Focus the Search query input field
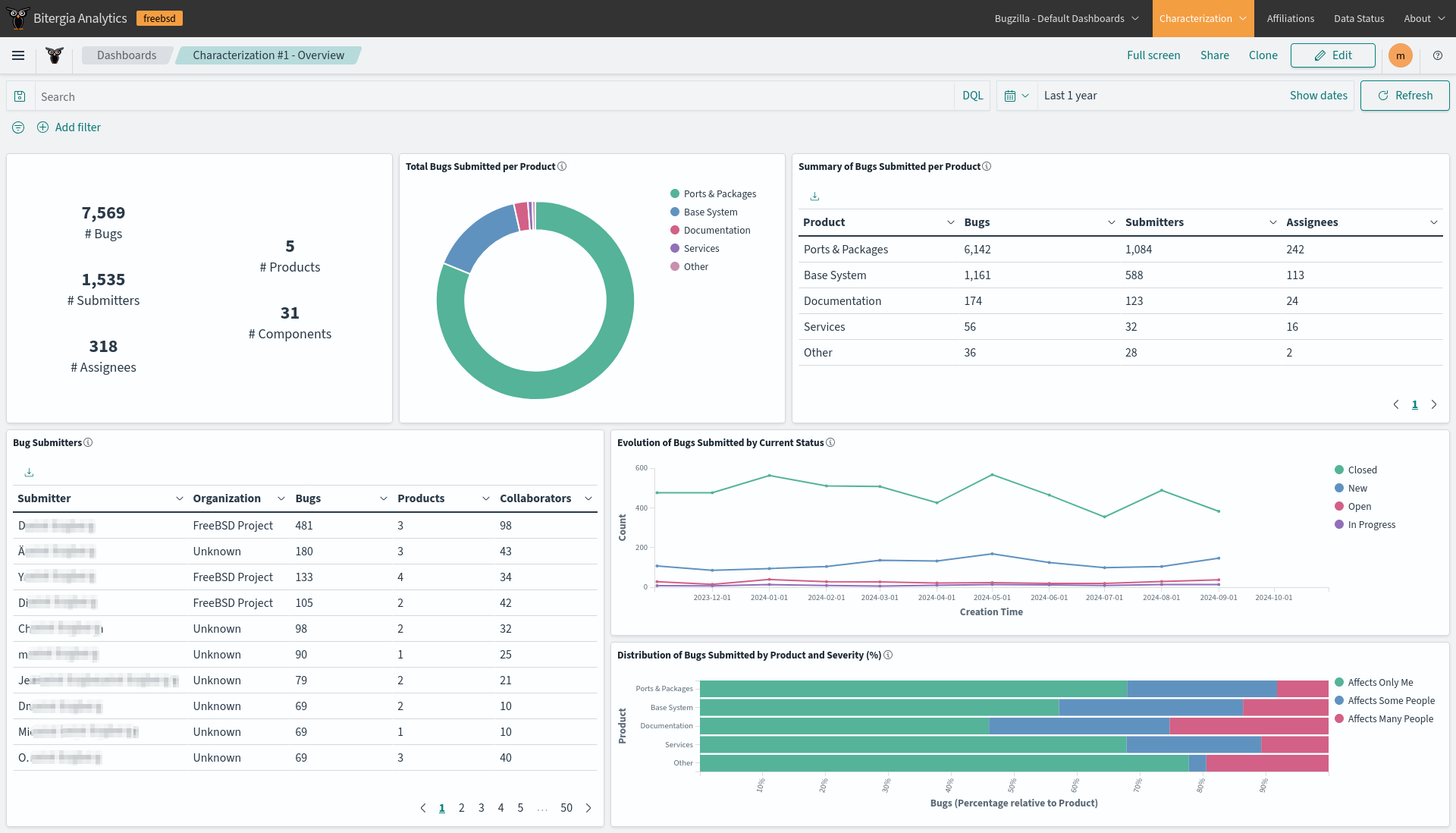This screenshot has width=1456, height=833. (x=493, y=96)
